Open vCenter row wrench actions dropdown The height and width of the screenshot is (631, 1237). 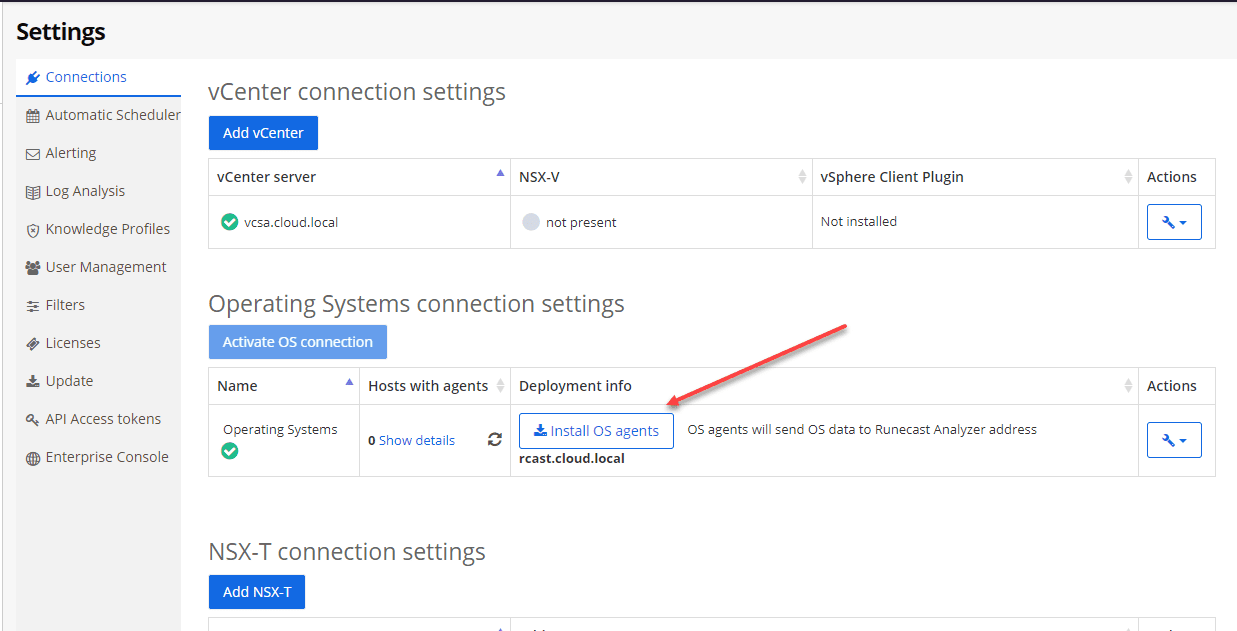1174,222
